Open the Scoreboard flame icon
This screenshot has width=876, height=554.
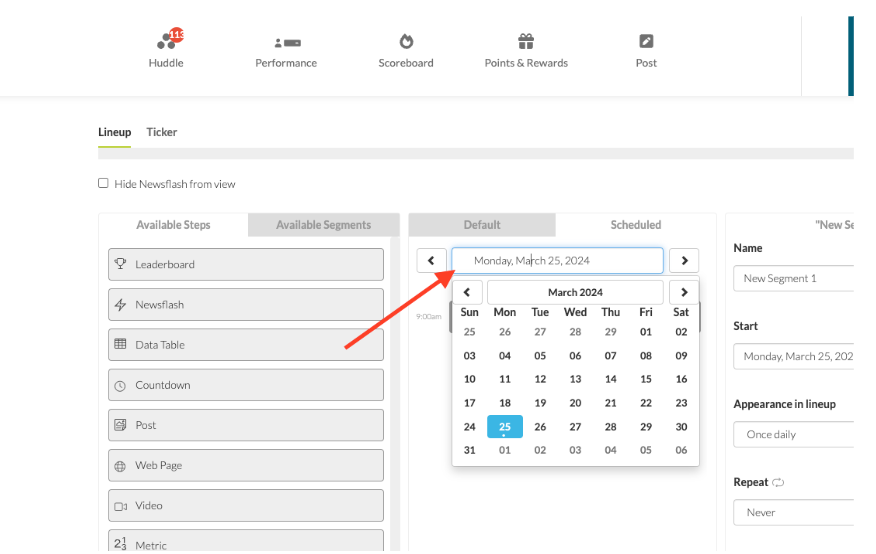(x=406, y=41)
